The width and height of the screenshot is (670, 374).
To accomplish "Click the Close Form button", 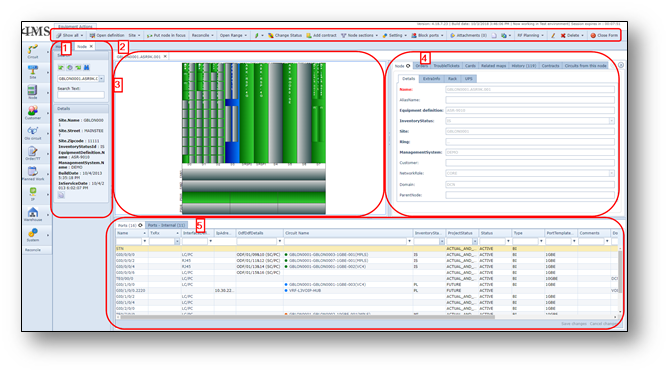I will [604, 35].
